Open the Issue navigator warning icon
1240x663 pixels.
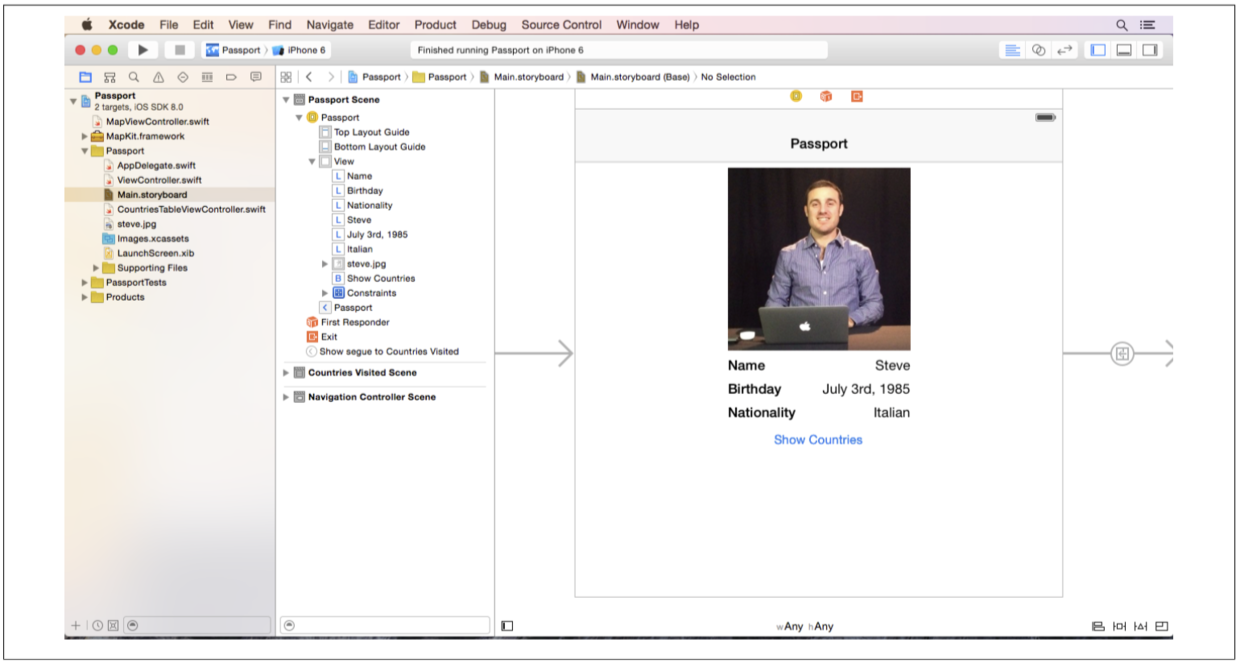pos(158,77)
